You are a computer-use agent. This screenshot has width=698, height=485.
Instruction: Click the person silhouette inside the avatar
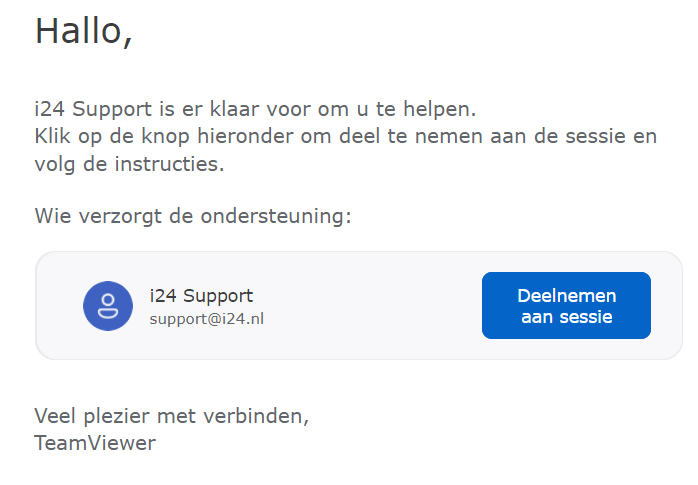(108, 306)
